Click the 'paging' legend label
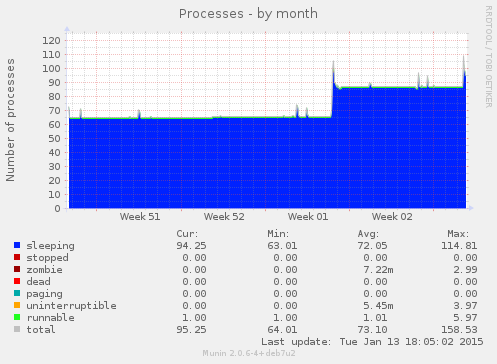 click(44, 294)
